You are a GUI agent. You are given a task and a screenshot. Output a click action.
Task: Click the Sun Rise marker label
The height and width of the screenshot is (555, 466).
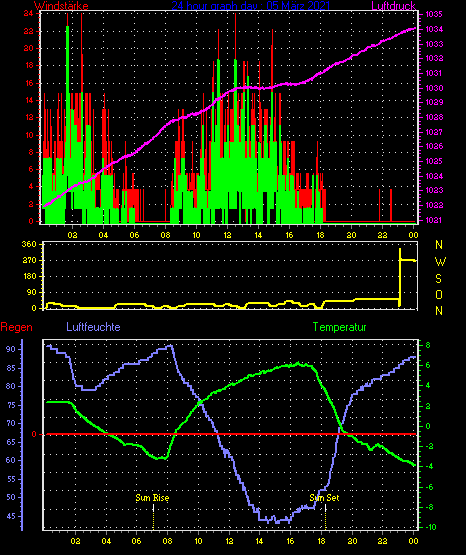(153, 498)
